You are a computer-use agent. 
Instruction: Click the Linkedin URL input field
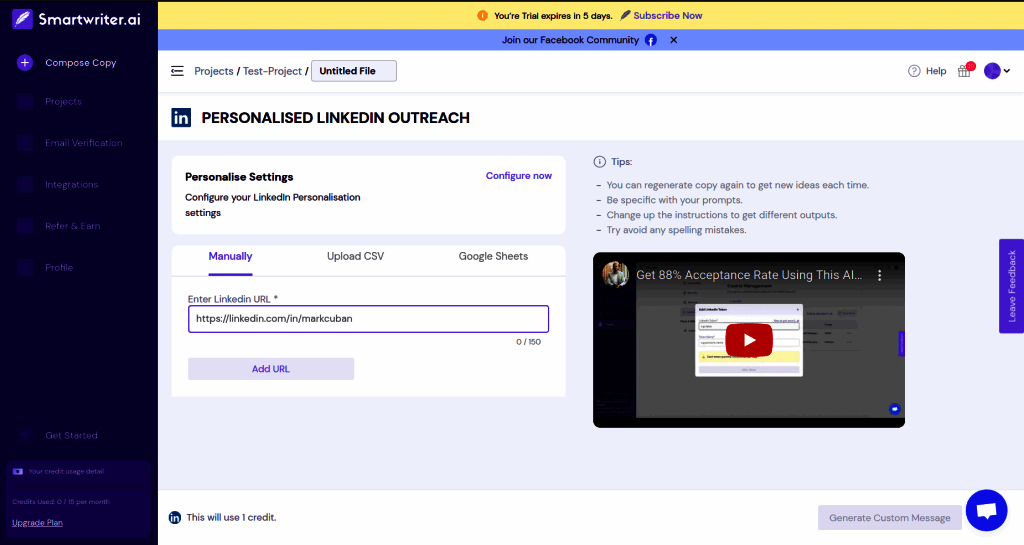[368, 319]
